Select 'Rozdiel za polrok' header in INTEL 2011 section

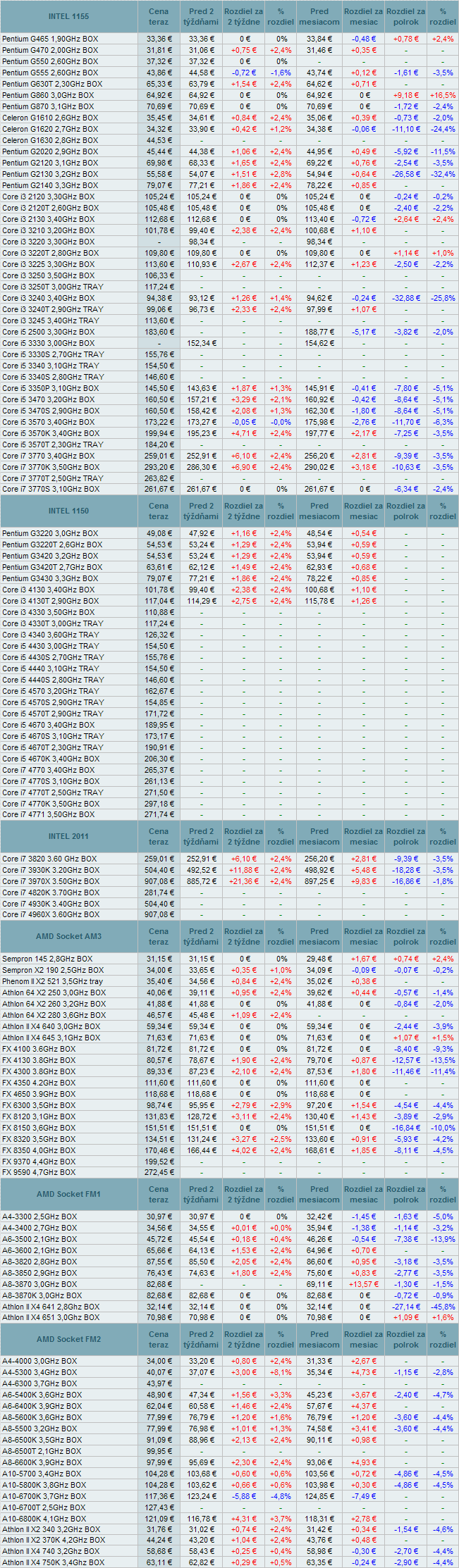pos(406,836)
